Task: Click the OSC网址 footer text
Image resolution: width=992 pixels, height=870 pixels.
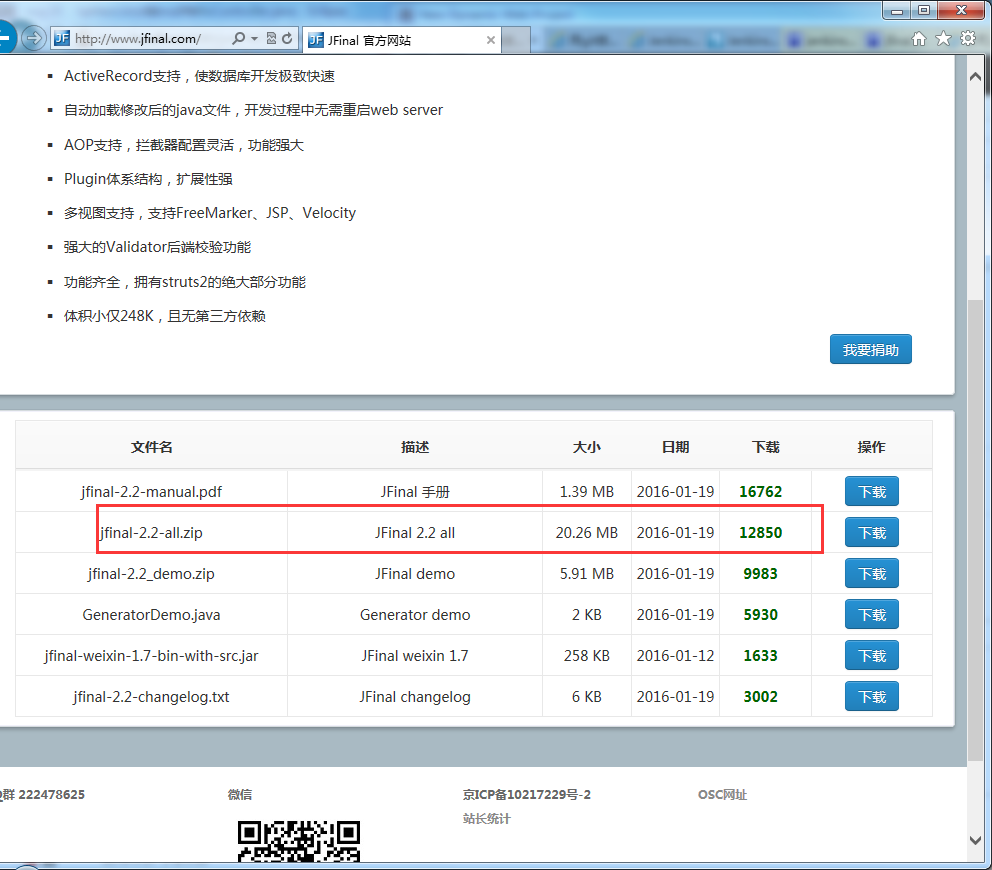Action: (722, 795)
